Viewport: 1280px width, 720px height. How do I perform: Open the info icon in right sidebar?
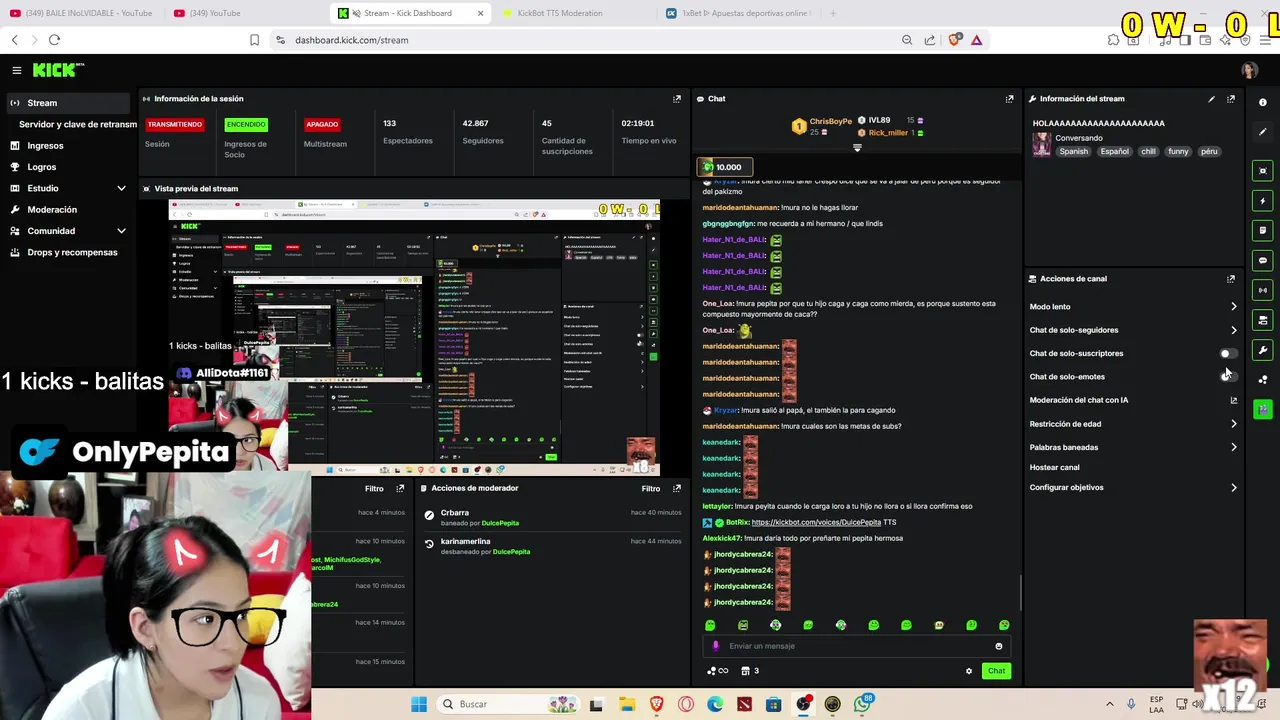[1263, 102]
